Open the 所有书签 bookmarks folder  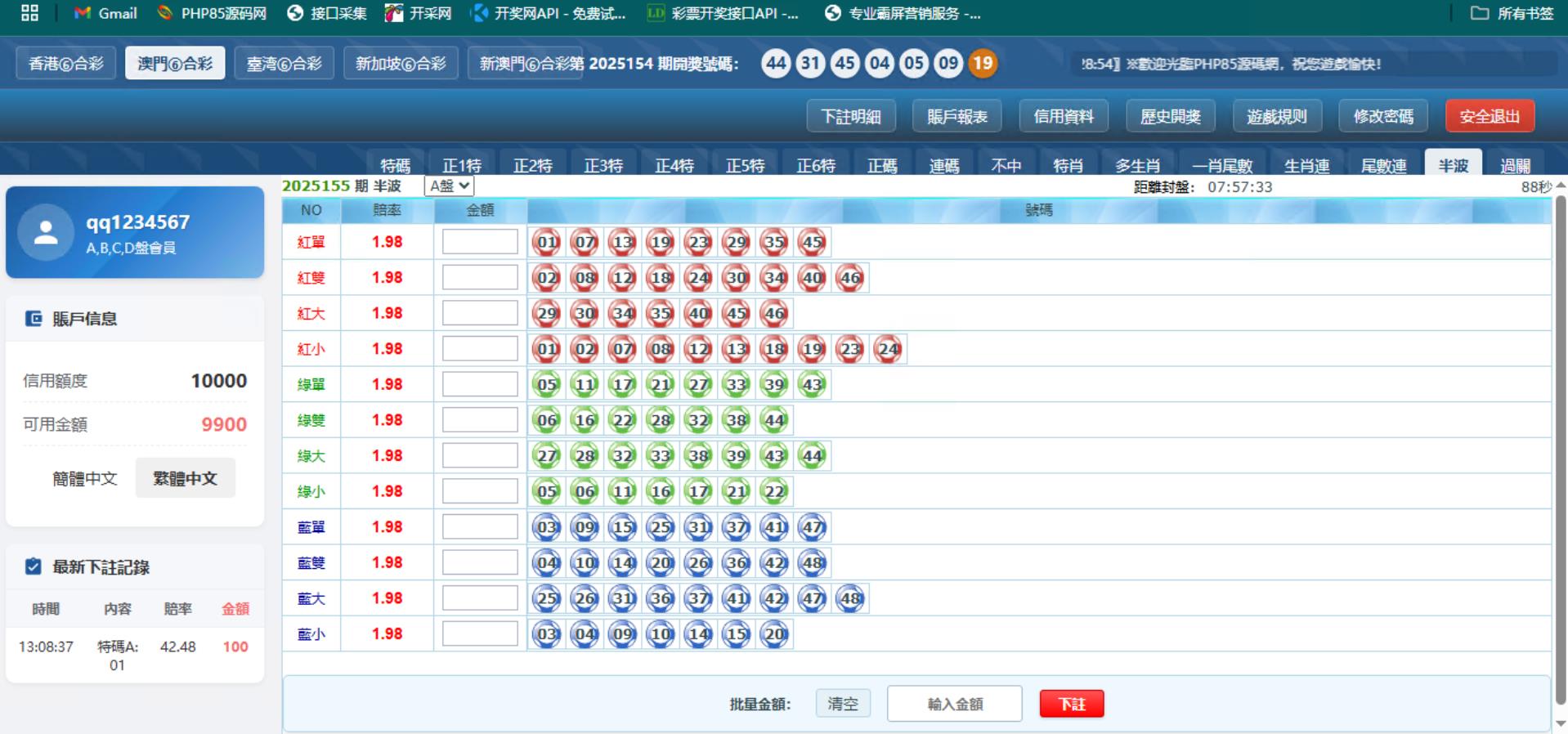click(1512, 13)
